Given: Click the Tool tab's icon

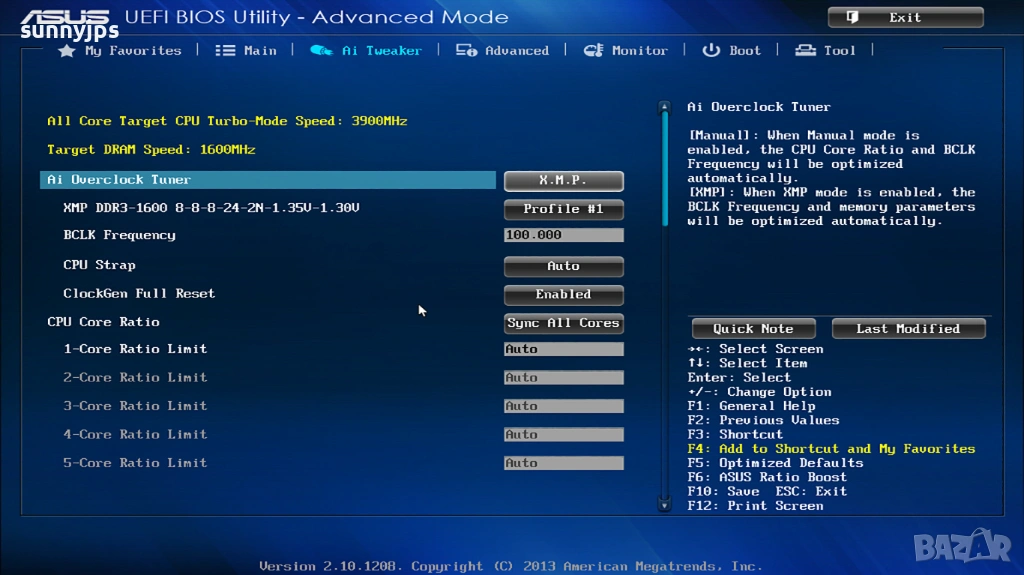Looking at the screenshot, I should tap(805, 51).
